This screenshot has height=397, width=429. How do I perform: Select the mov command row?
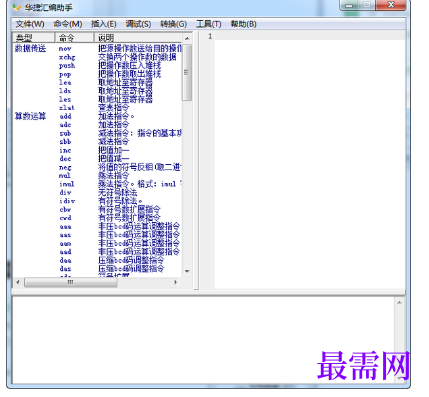click(97, 49)
